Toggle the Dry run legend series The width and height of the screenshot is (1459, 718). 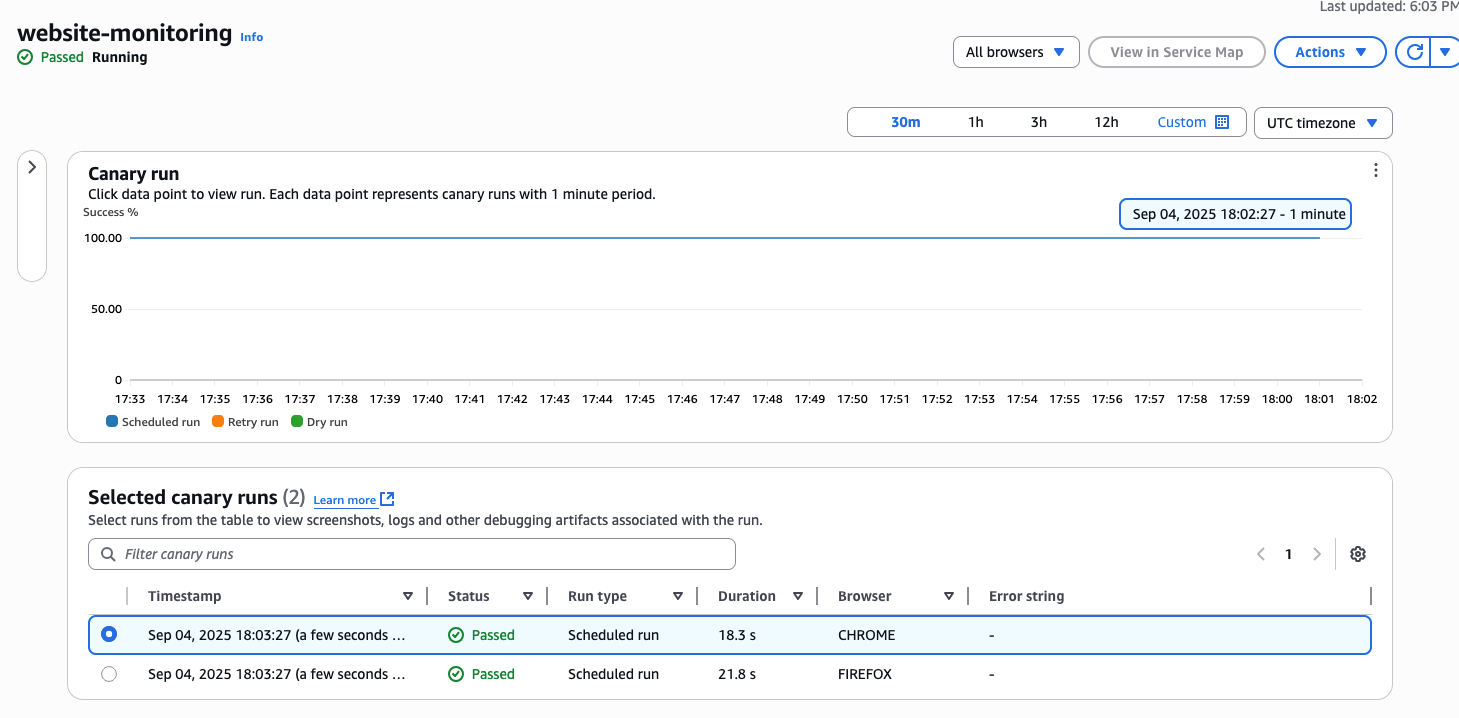pos(319,422)
